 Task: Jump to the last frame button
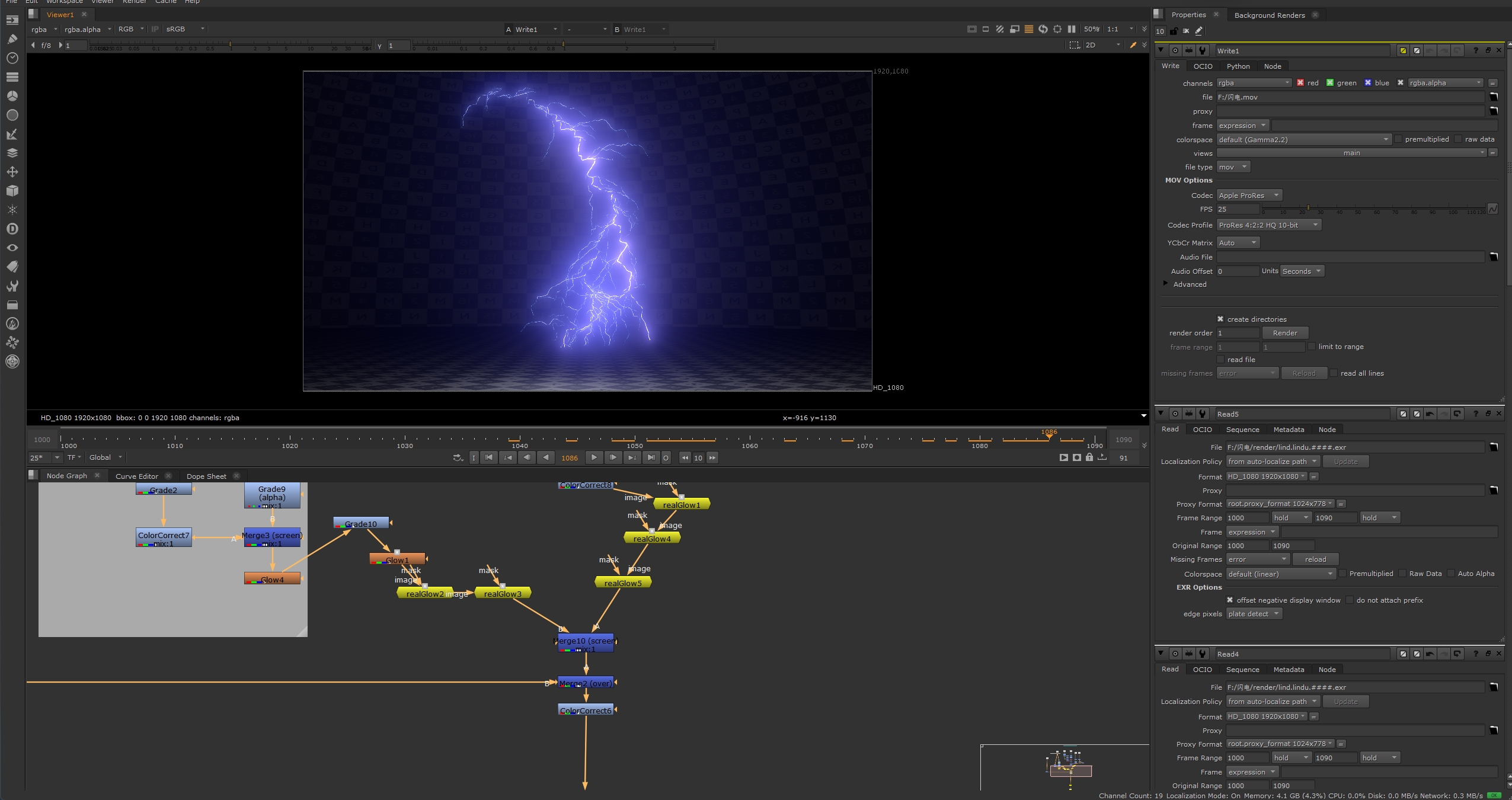tap(651, 457)
